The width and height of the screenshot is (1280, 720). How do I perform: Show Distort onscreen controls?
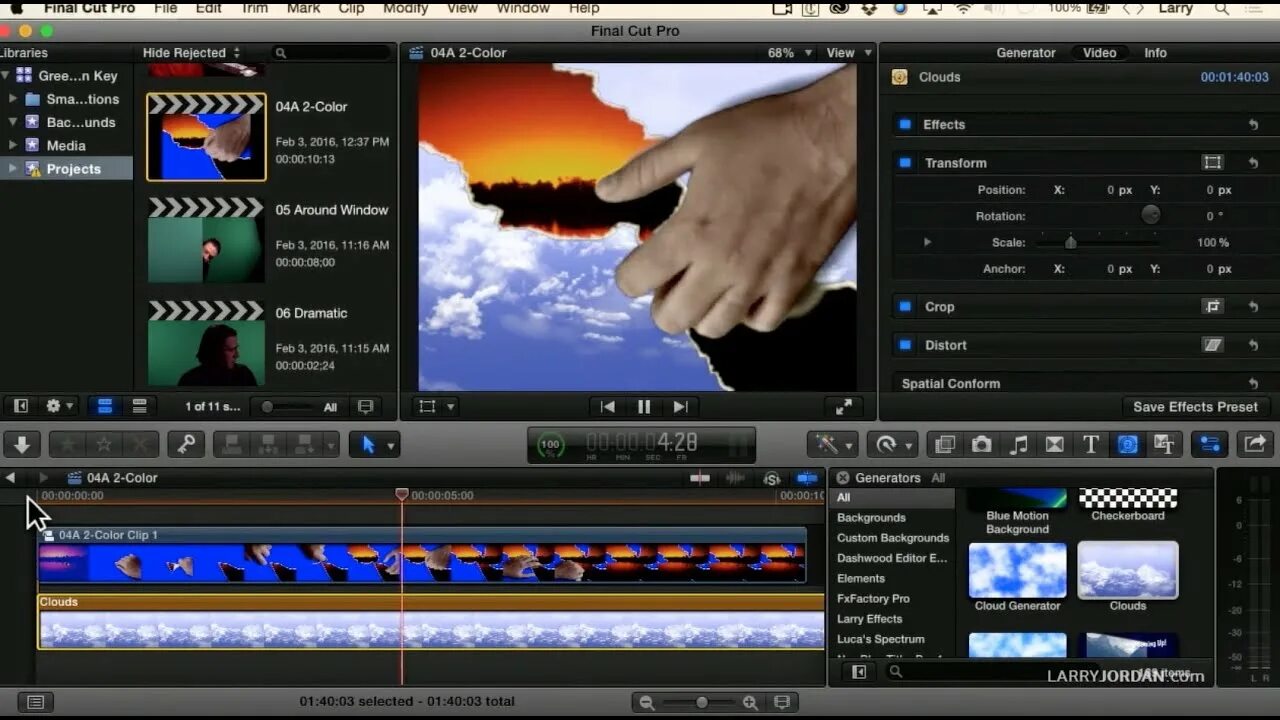(x=1212, y=345)
